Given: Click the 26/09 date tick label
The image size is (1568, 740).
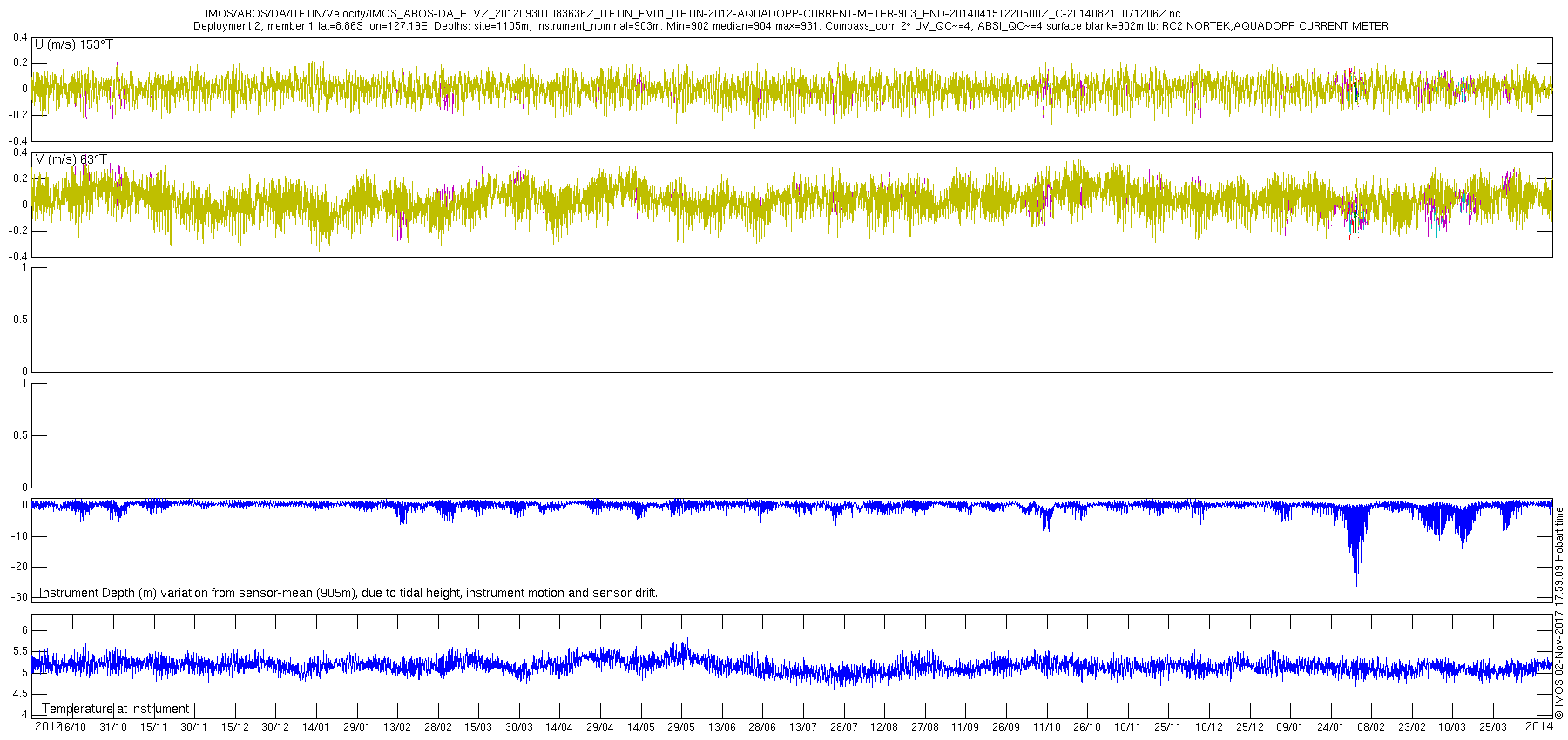Looking at the screenshot, I should [x=1006, y=728].
